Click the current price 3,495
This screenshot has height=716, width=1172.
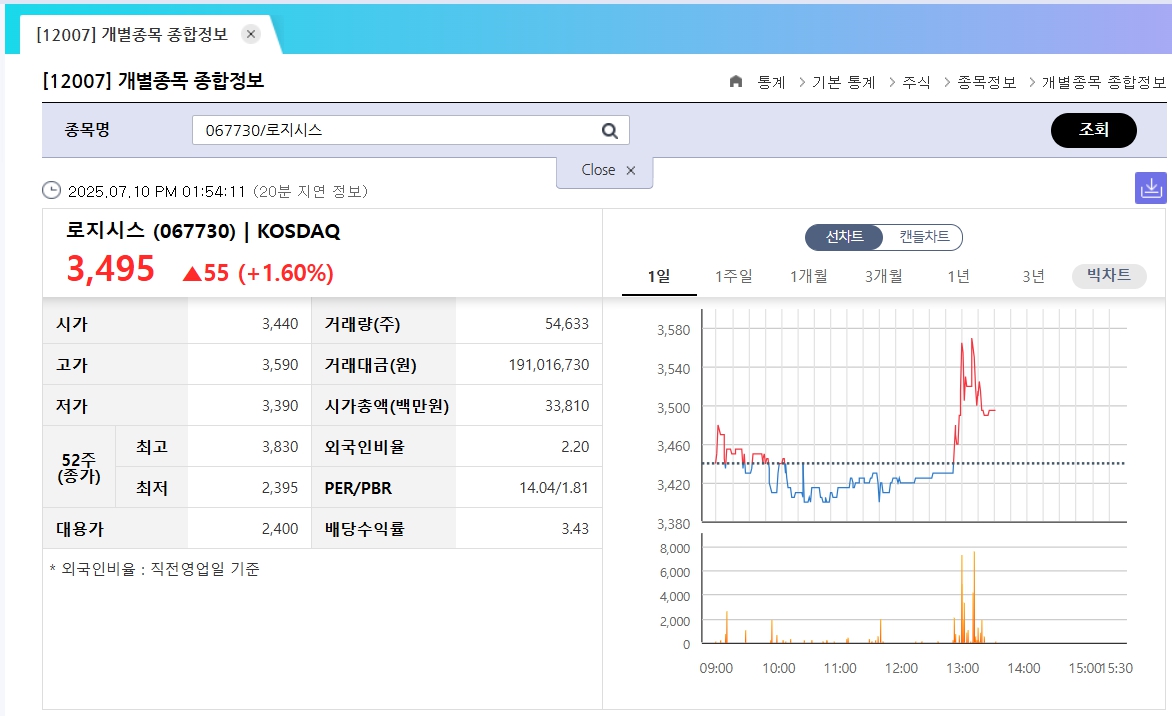[111, 269]
